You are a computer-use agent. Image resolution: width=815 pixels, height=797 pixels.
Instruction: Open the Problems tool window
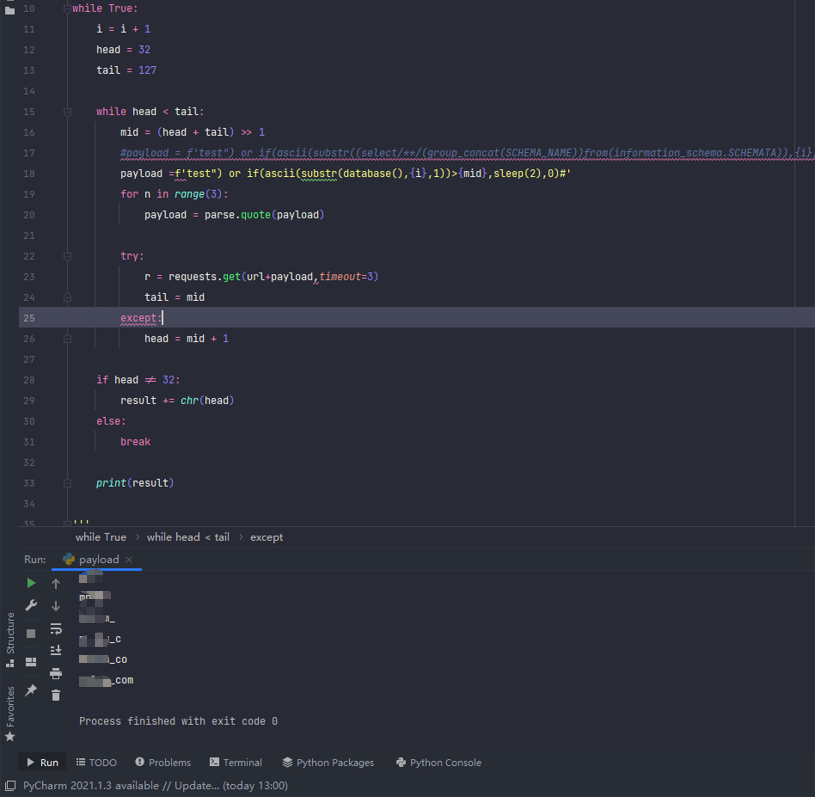[163, 763]
